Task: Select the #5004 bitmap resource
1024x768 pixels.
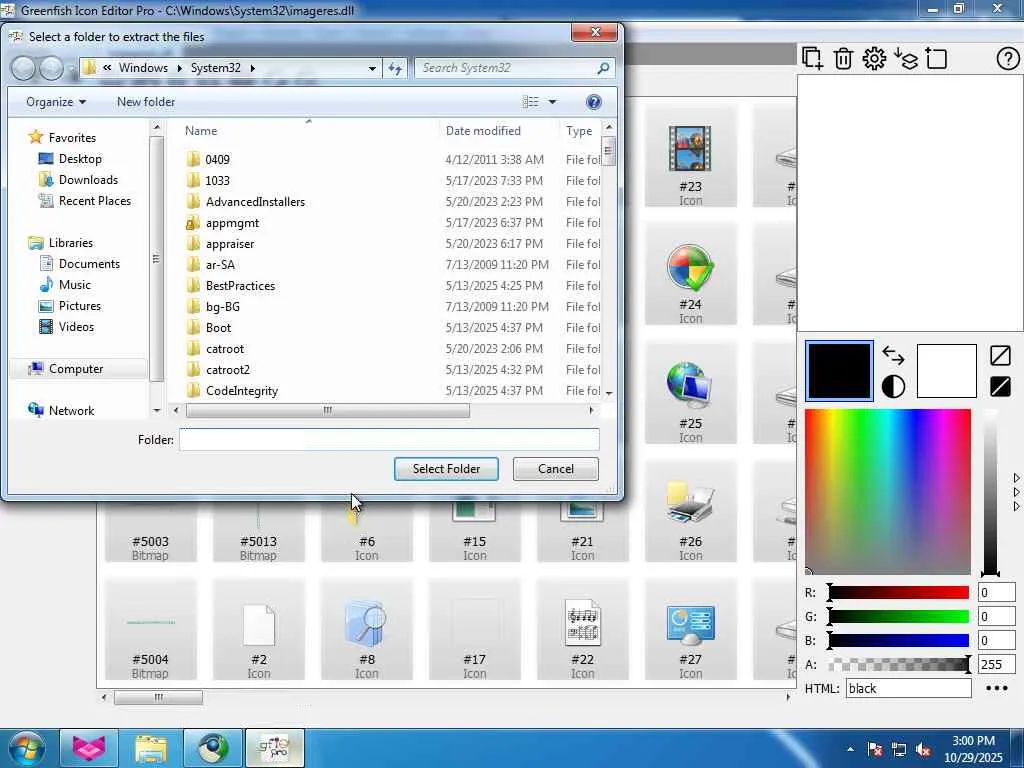Action: click(150, 631)
